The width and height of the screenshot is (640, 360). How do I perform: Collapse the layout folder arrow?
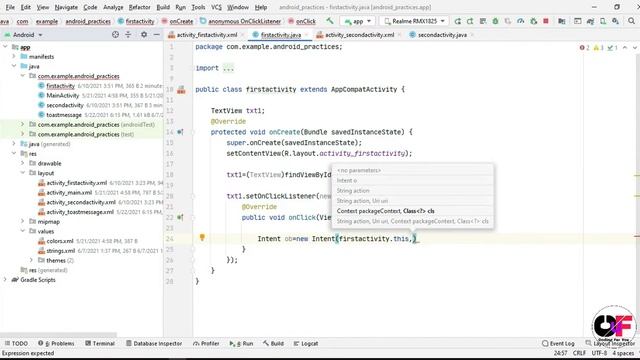click(22, 173)
